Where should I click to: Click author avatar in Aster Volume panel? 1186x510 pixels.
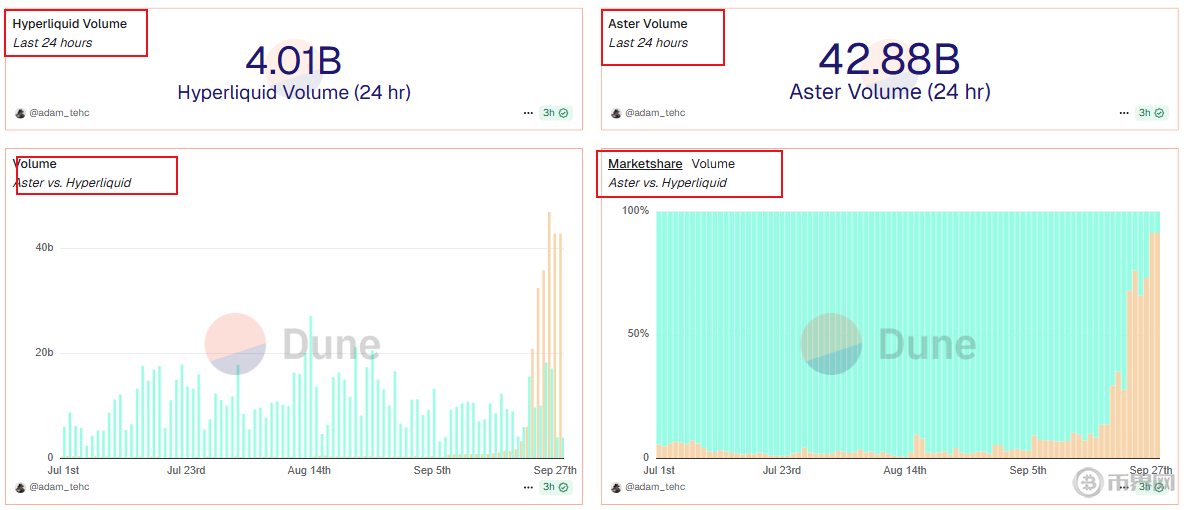tap(616, 113)
